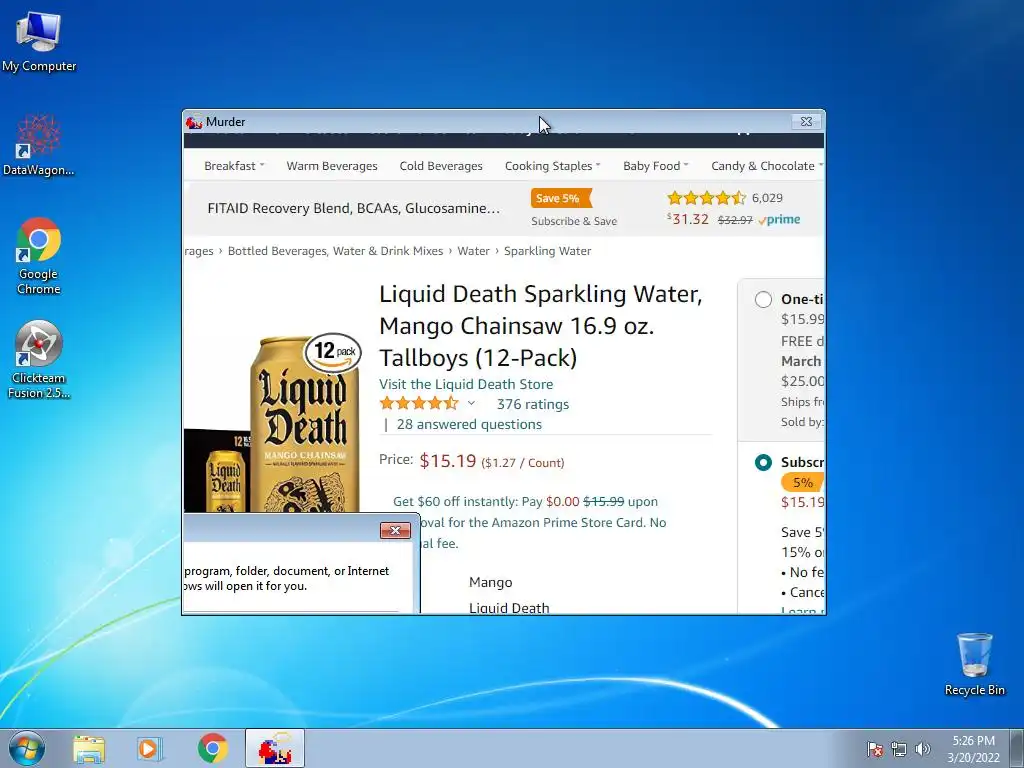The height and width of the screenshot is (768, 1024).
Task: Expand the Cooking Staples dropdown
Action: click(552, 166)
